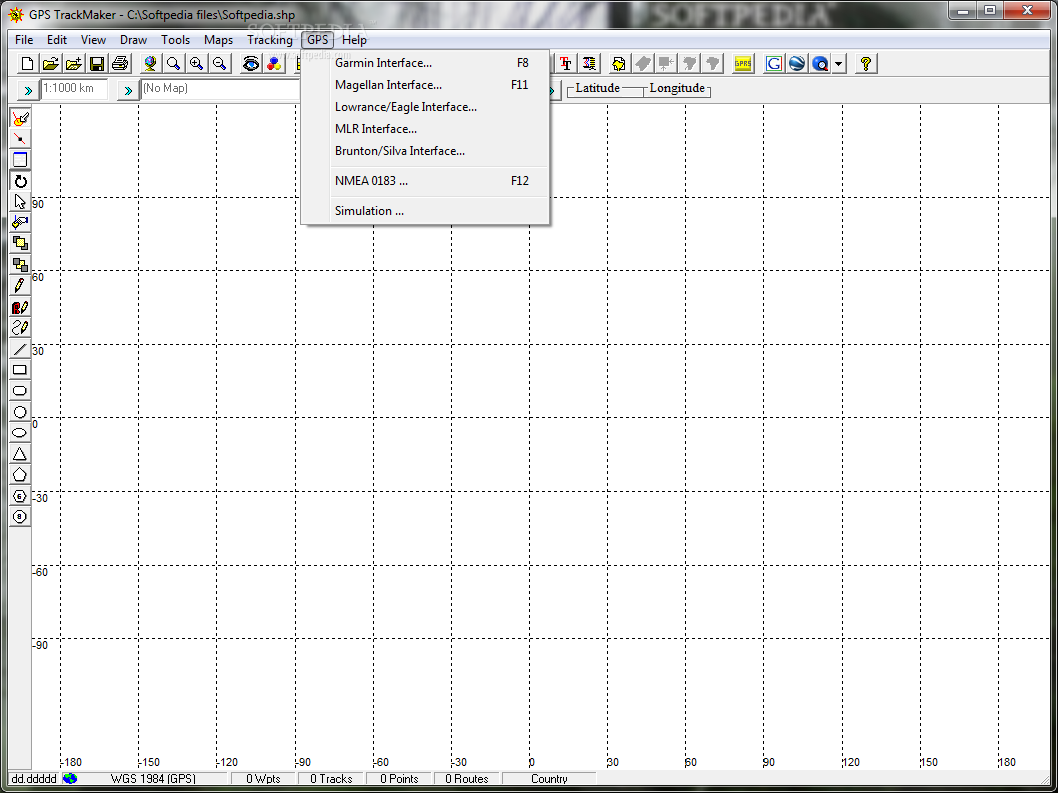Open Google Maps with the G icon
Viewport: 1058px width, 793px height.
coord(774,63)
